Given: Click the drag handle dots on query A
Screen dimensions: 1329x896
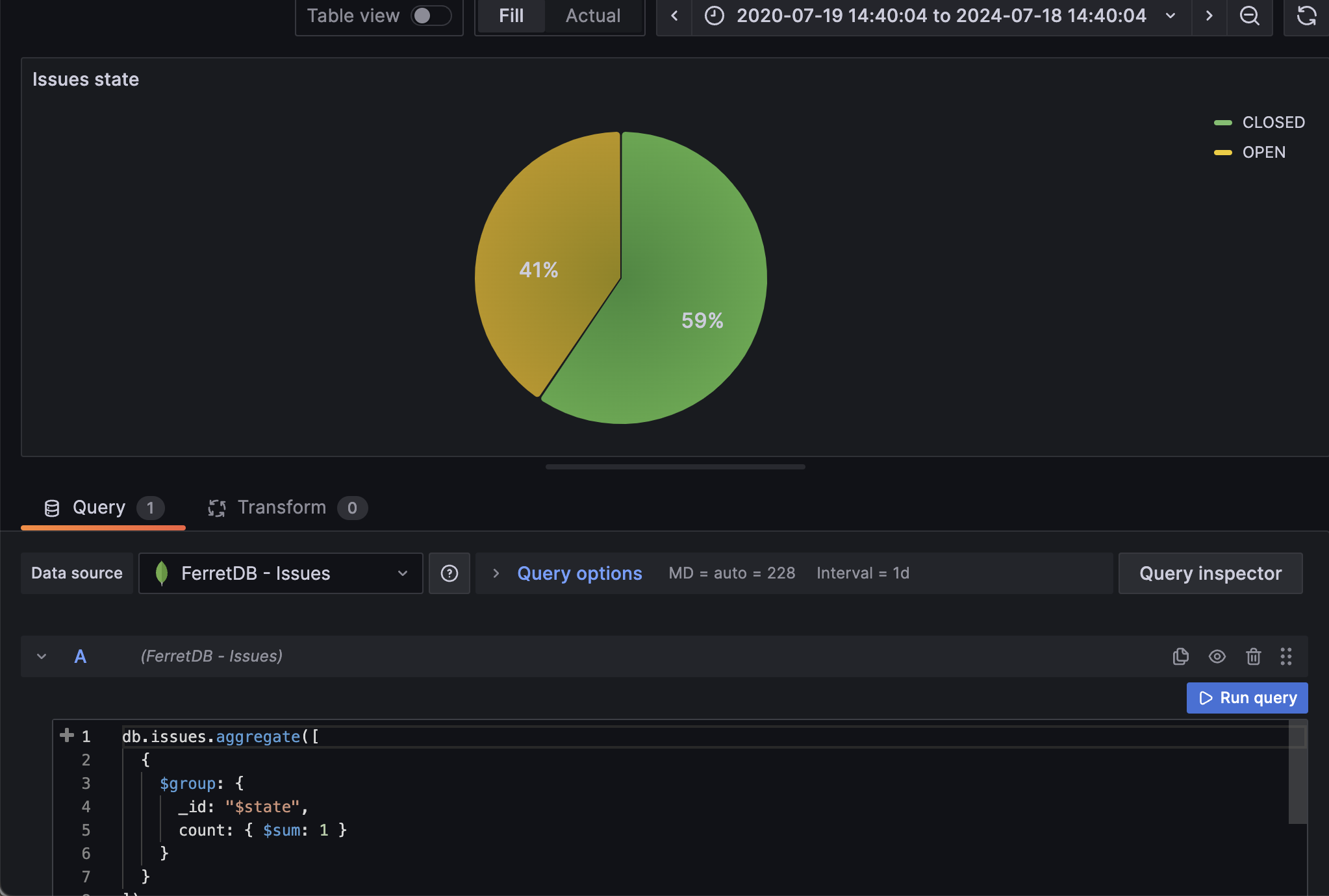Looking at the screenshot, I should tap(1285, 656).
